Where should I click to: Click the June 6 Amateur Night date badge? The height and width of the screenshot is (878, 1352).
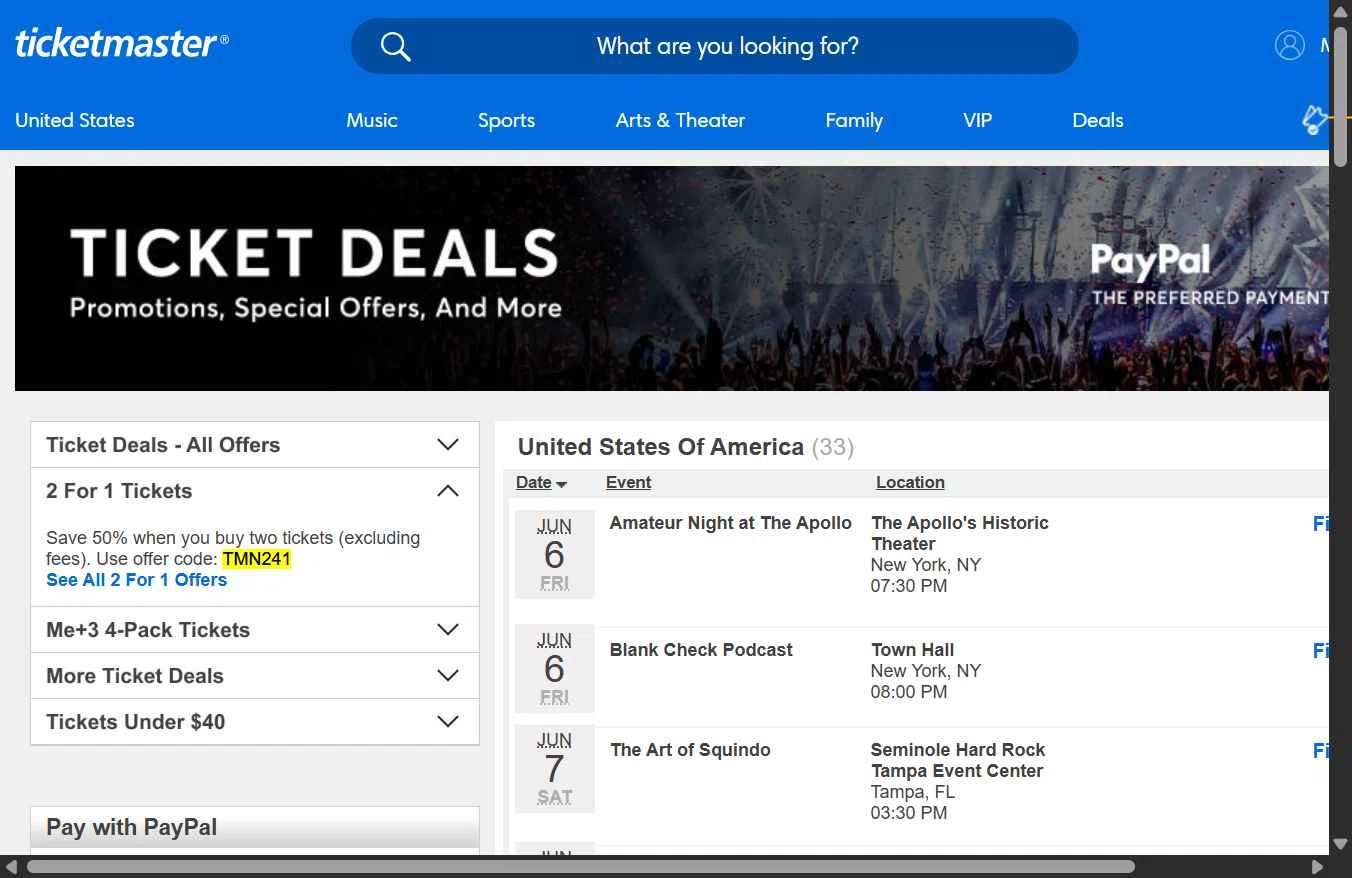tap(554, 554)
